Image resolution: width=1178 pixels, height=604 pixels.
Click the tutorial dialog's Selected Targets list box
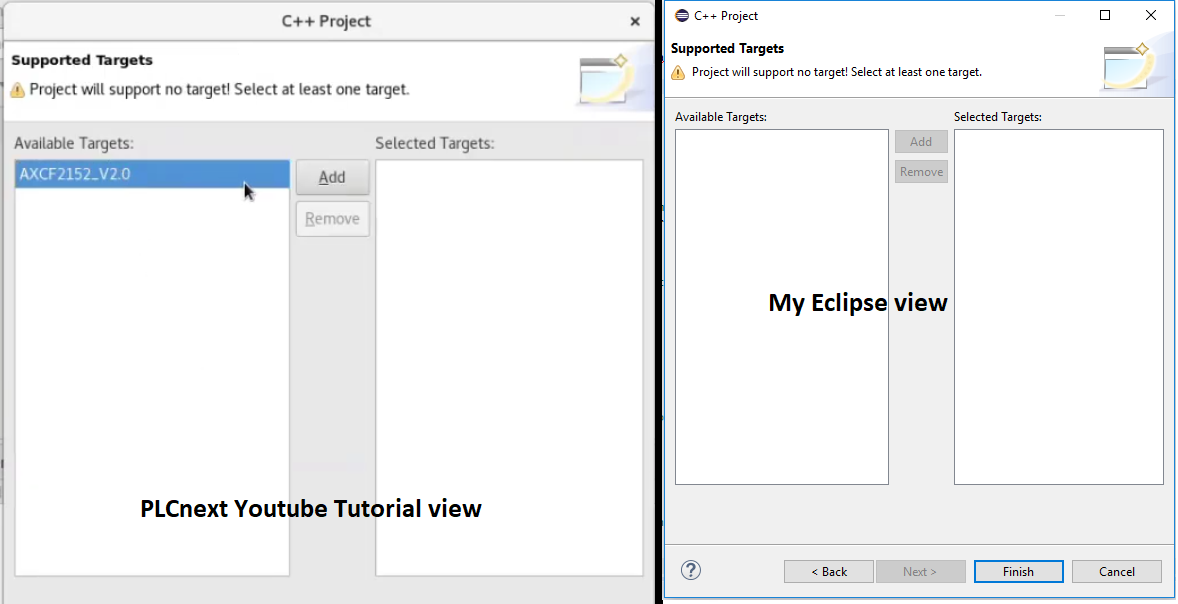(509, 367)
